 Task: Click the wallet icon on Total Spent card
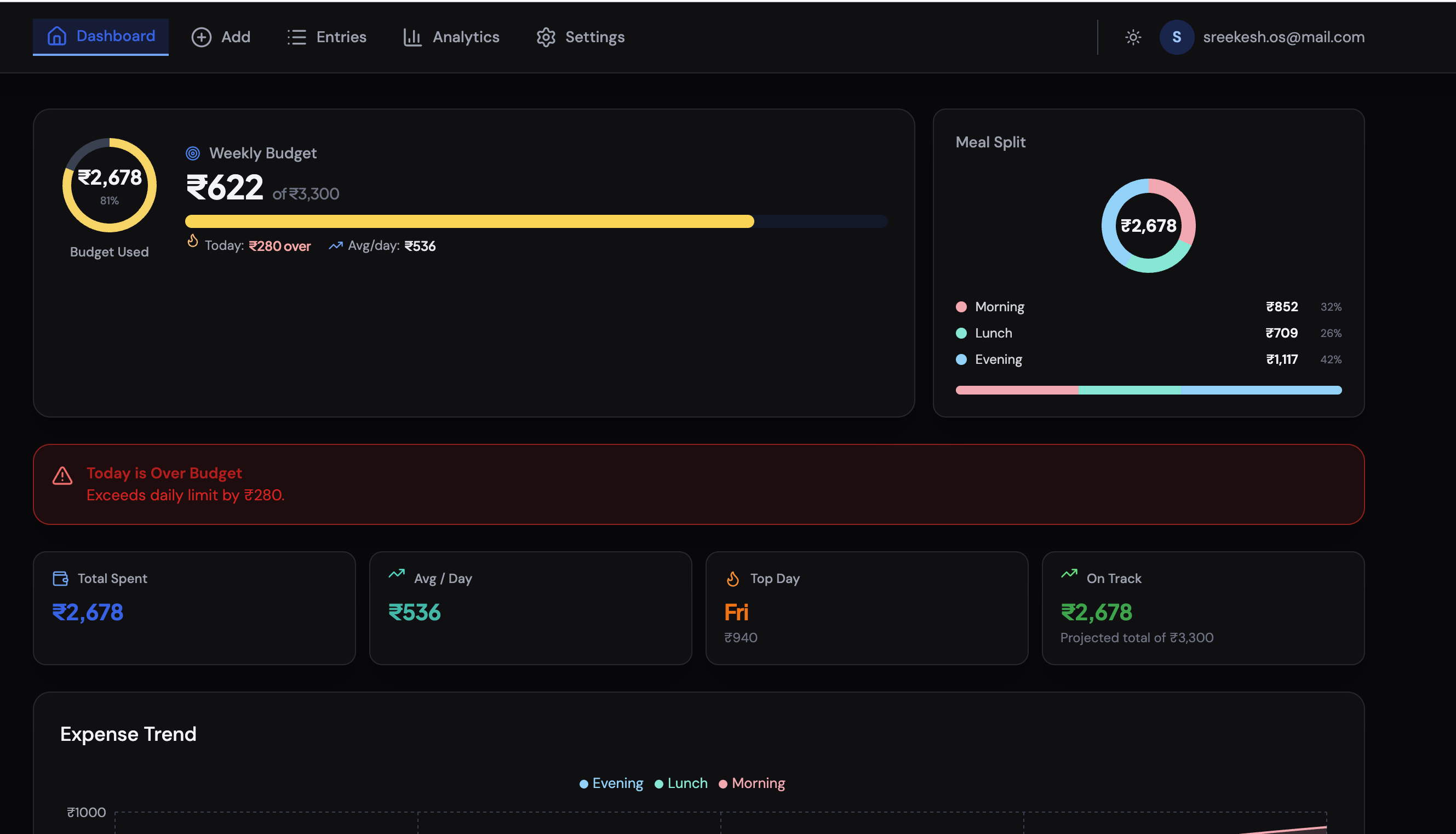(61, 579)
